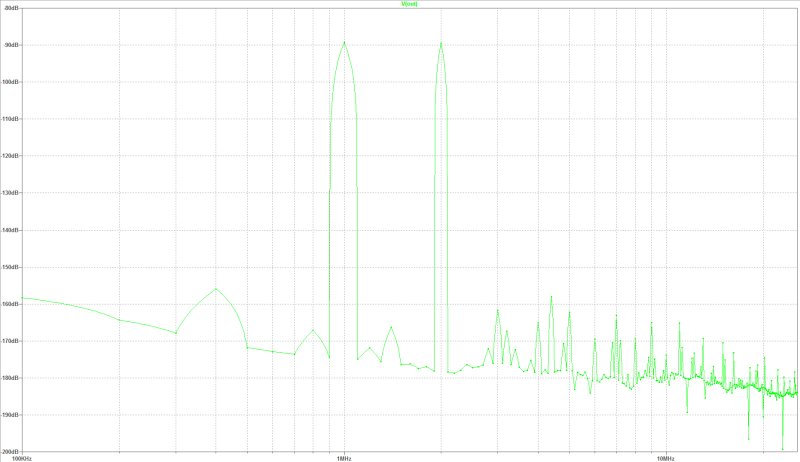The height and width of the screenshot is (462, 800).
Task: Click the 100KHz frequency axis label
Action: 22,459
